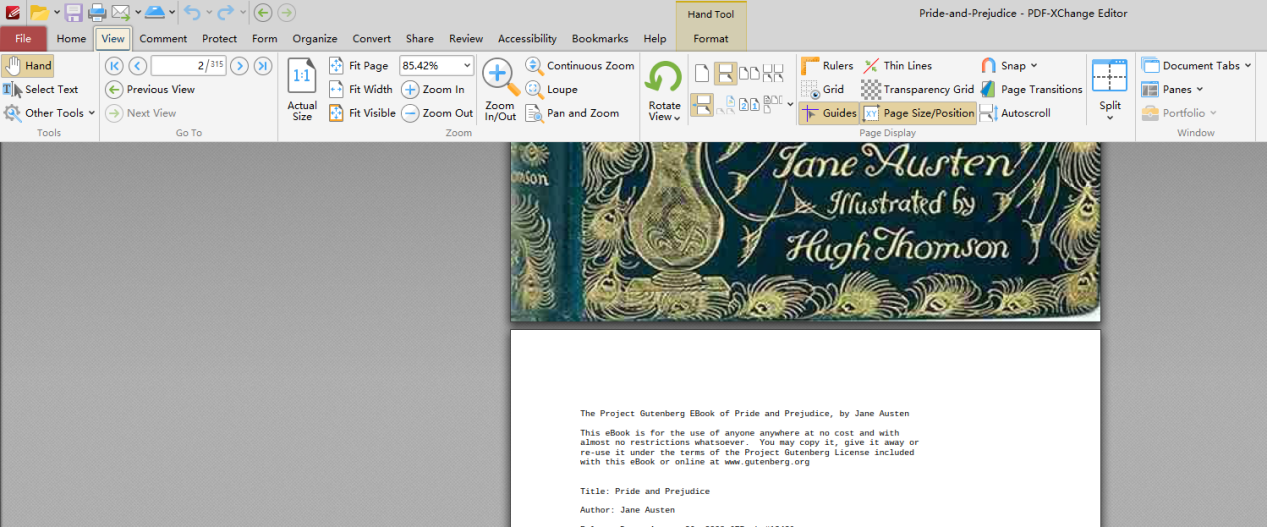Open Document Tabs dropdown

tap(1248, 66)
